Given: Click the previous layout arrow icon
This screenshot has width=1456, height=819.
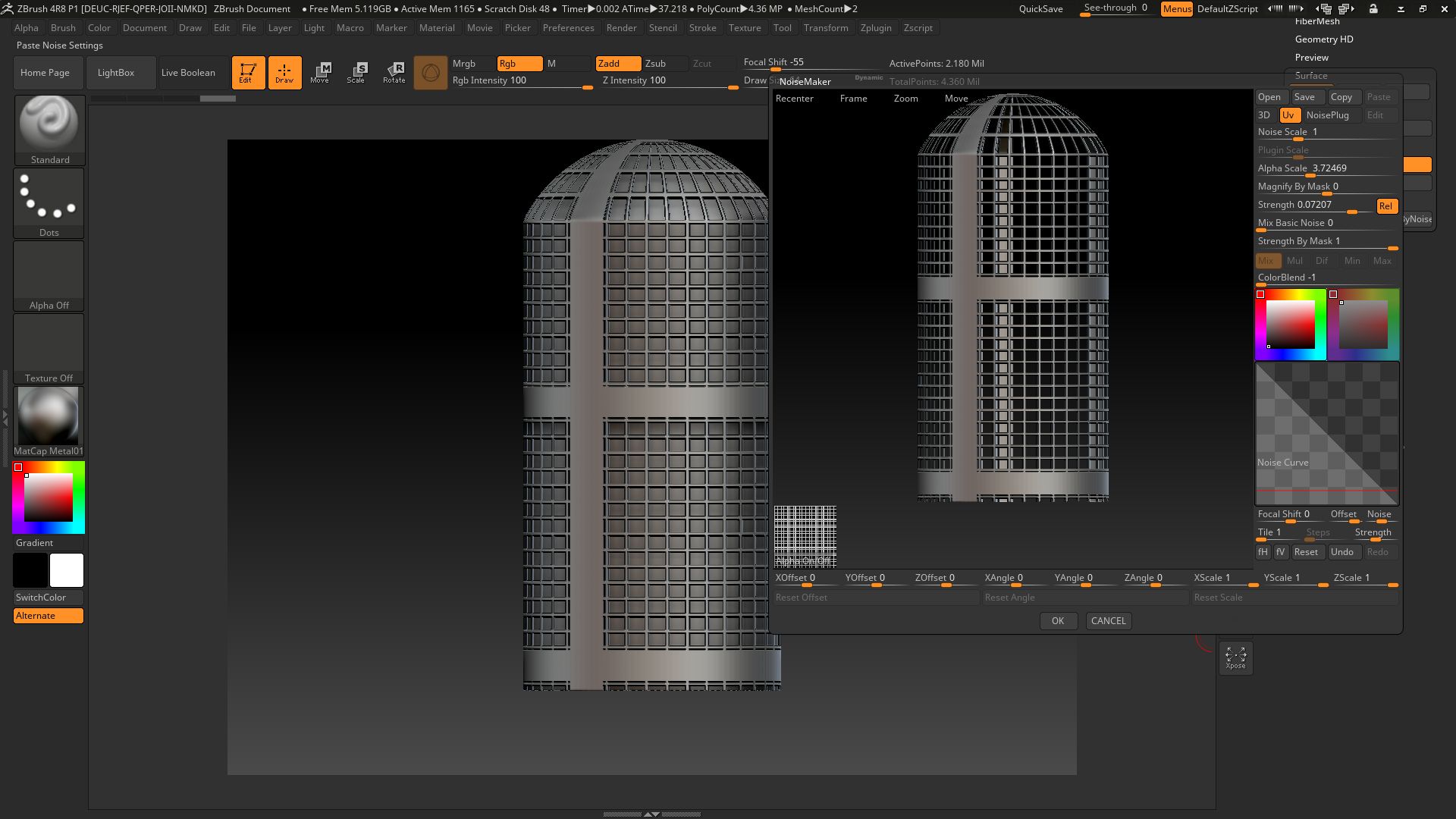Looking at the screenshot, I should click(1276, 8).
